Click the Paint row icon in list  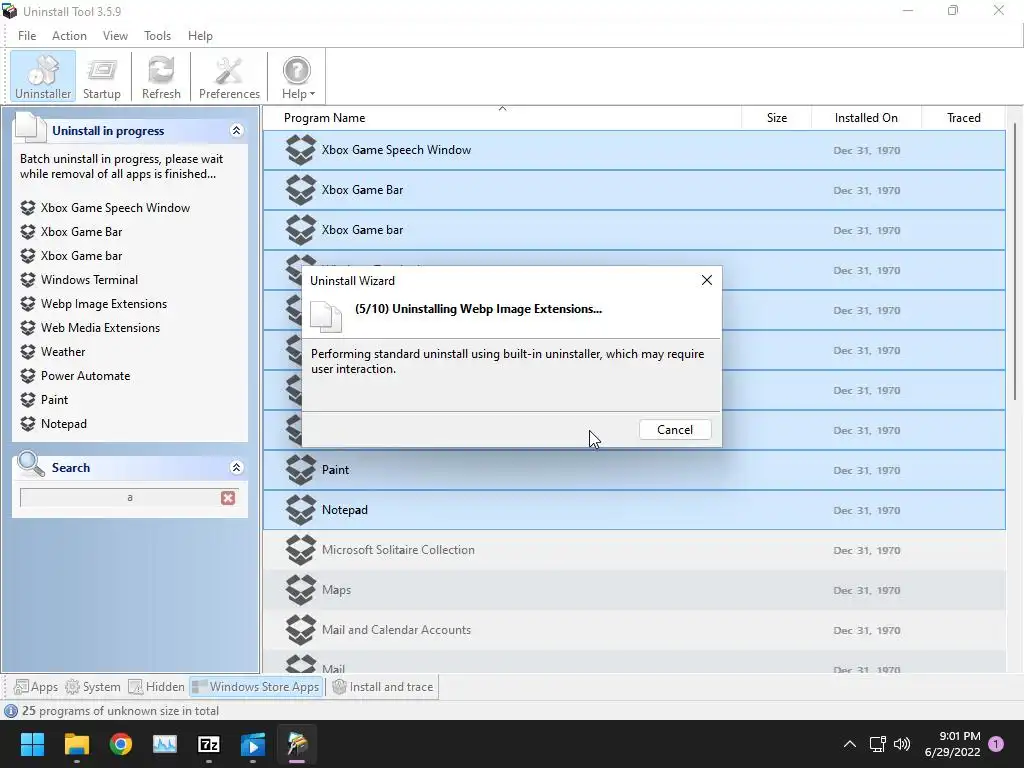[300, 470]
